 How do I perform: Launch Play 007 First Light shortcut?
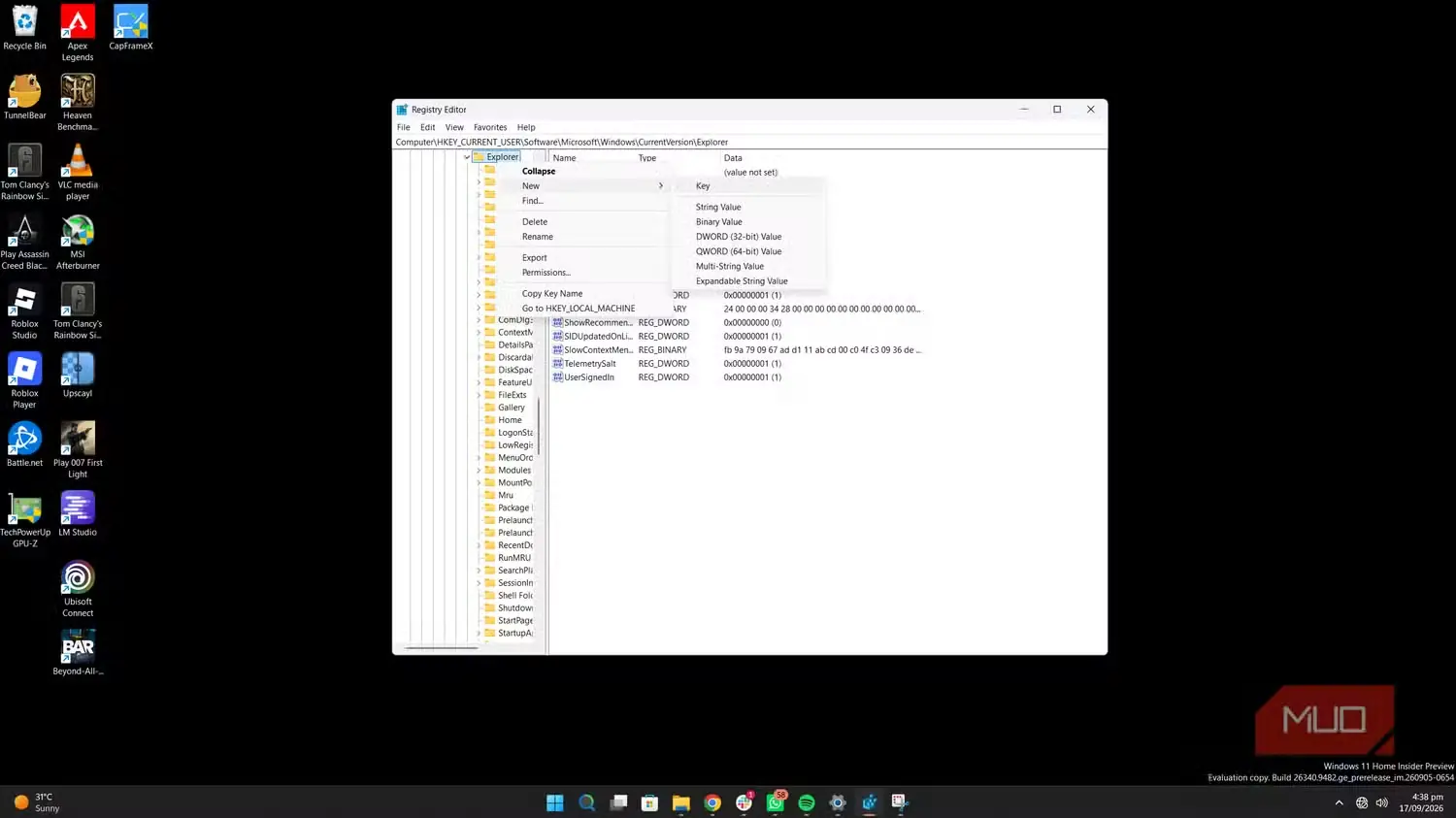click(x=78, y=450)
